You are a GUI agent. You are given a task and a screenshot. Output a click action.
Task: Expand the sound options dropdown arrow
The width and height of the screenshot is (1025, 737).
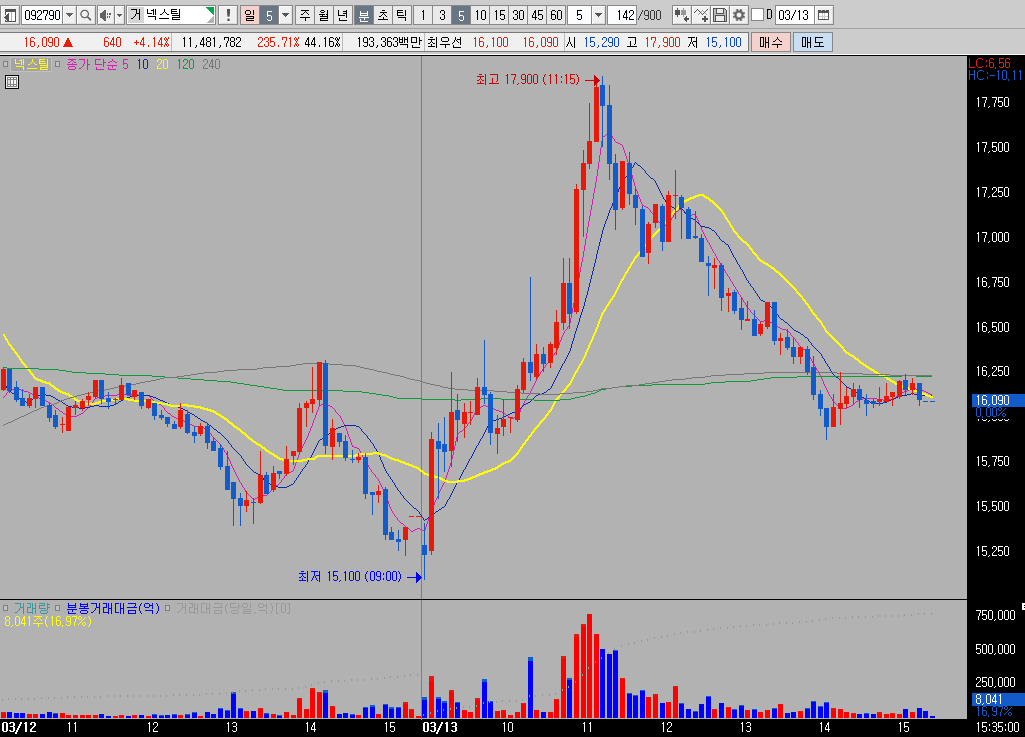pos(119,14)
